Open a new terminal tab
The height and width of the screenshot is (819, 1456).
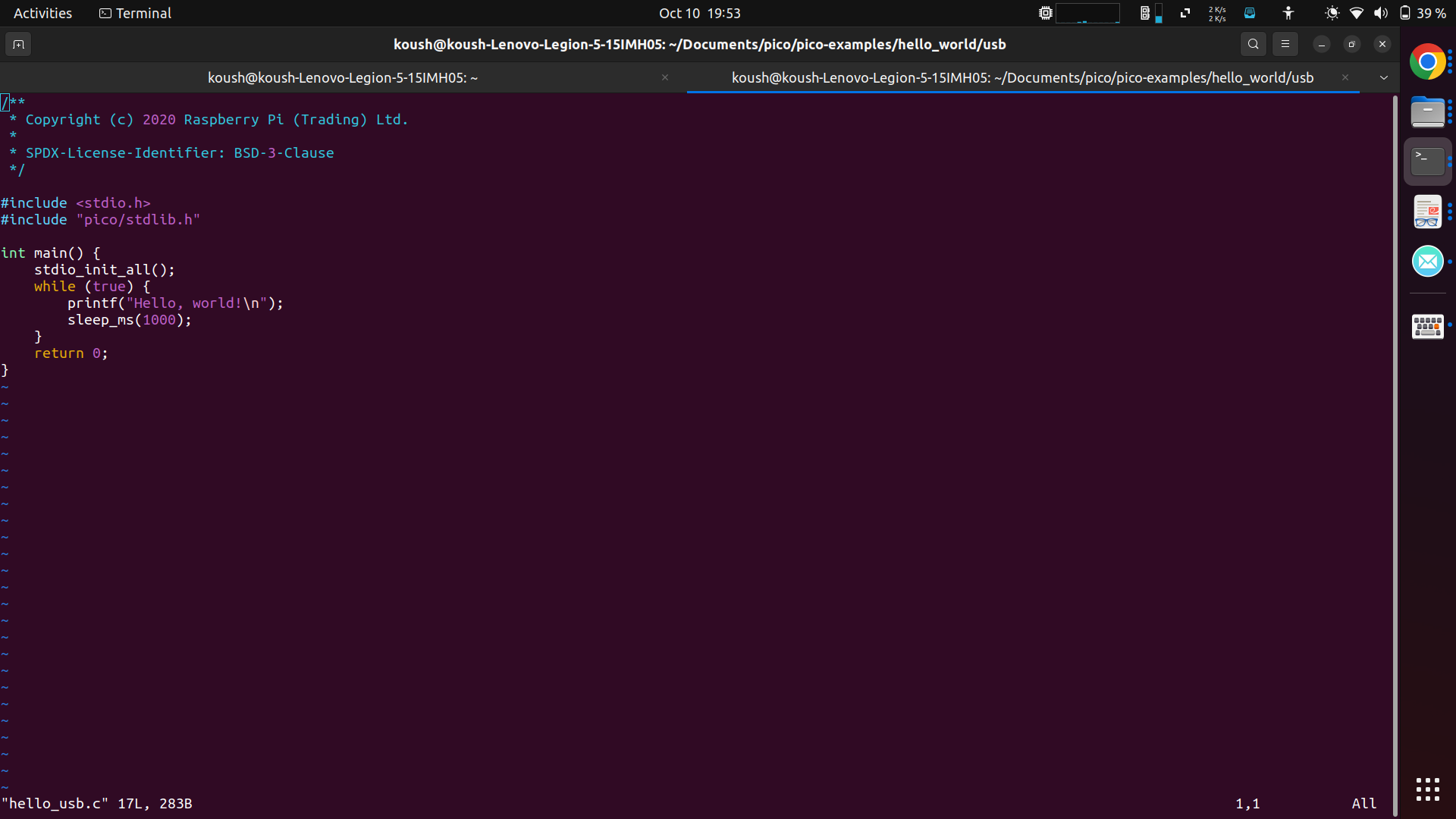[x=18, y=44]
